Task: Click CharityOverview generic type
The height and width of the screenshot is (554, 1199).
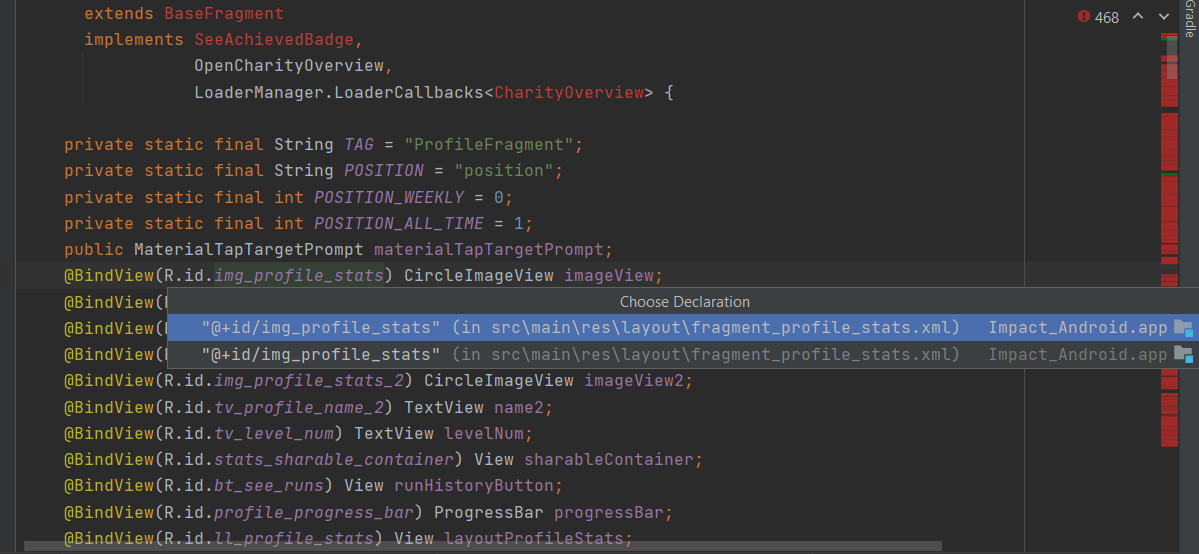Action: coord(568,93)
